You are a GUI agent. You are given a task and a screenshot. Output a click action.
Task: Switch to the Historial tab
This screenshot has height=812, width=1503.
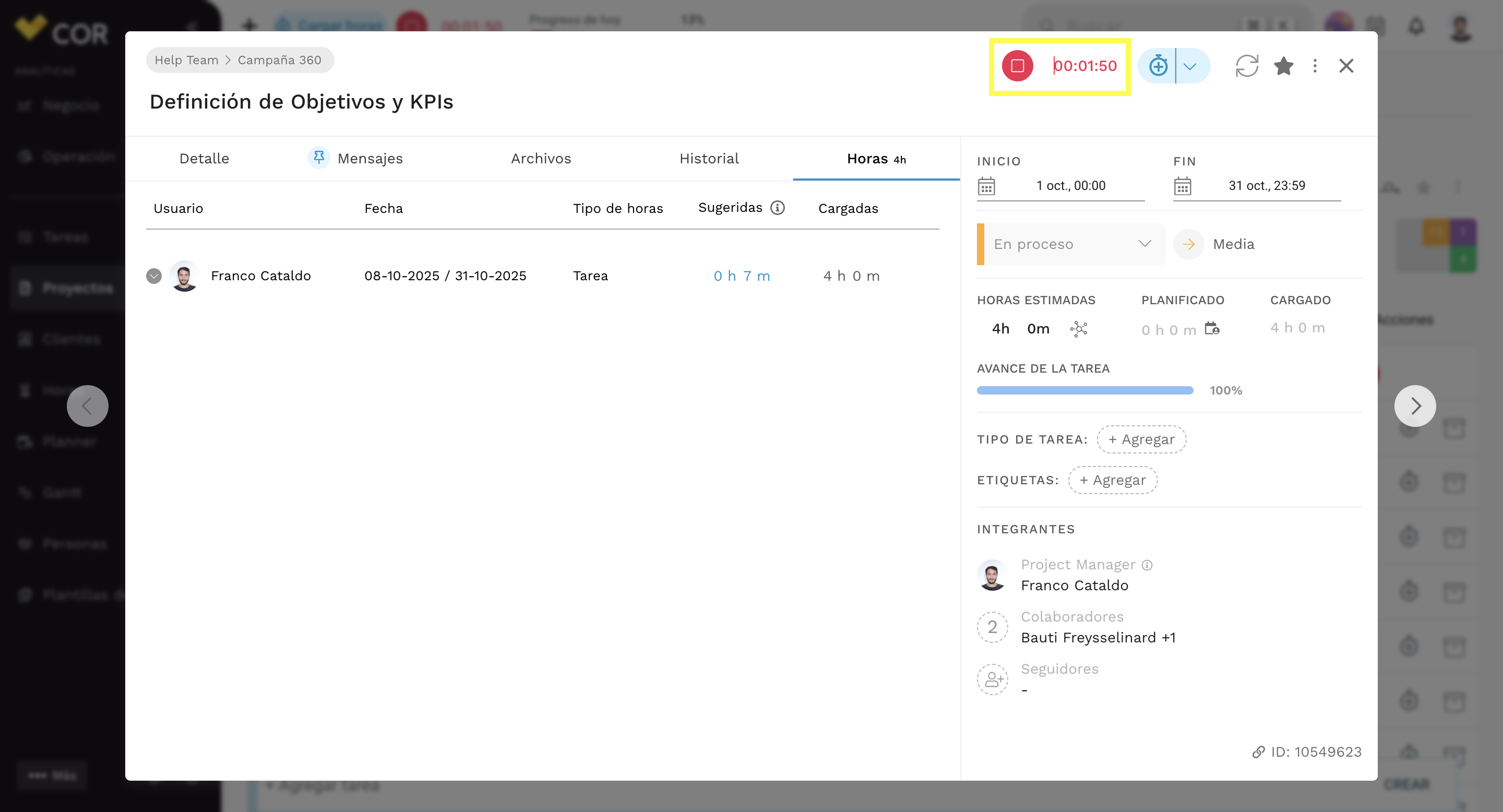click(709, 159)
